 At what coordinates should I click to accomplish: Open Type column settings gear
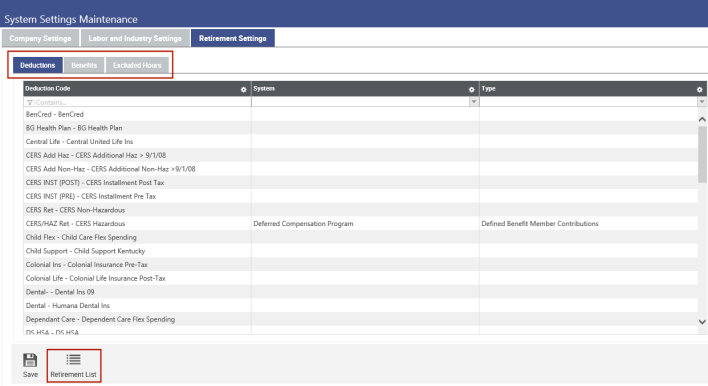(x=699, y=89)
